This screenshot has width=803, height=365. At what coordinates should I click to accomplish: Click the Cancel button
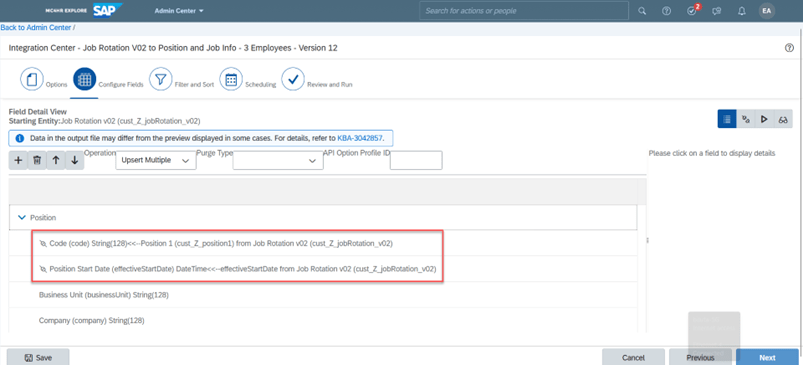pos(633,357)
